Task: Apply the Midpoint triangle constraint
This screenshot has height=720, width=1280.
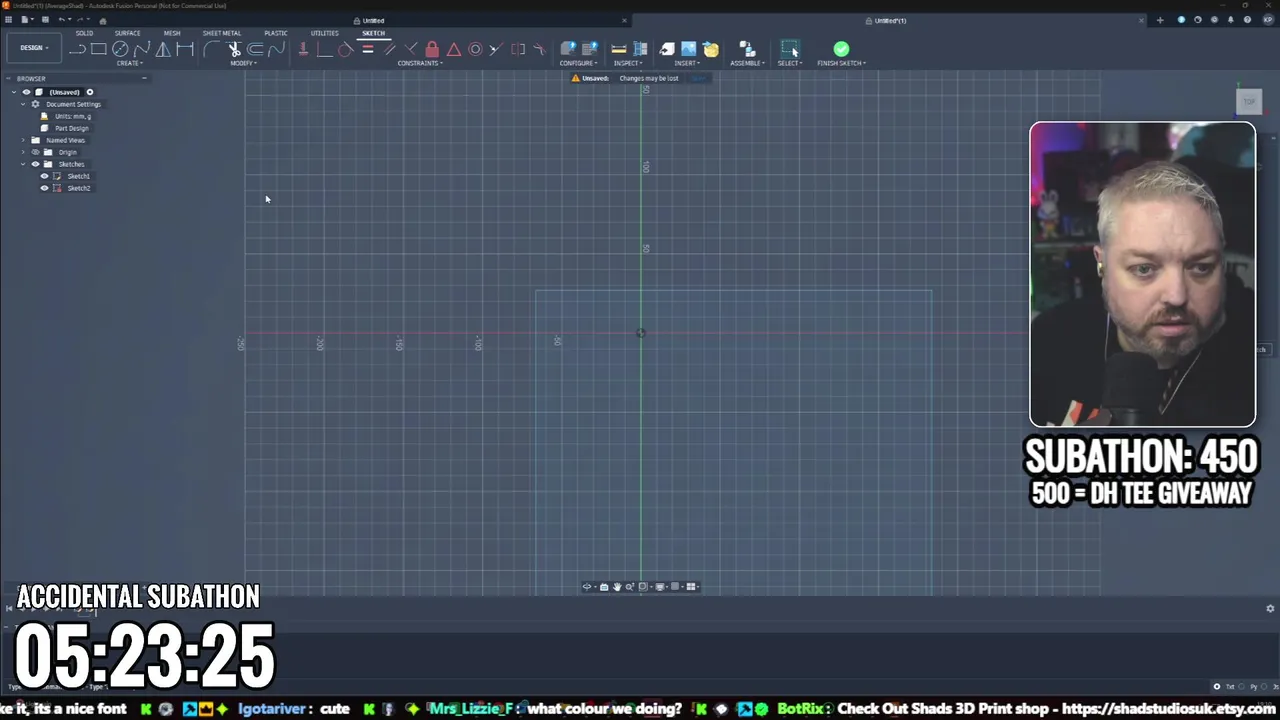Action: click(454, 49)
